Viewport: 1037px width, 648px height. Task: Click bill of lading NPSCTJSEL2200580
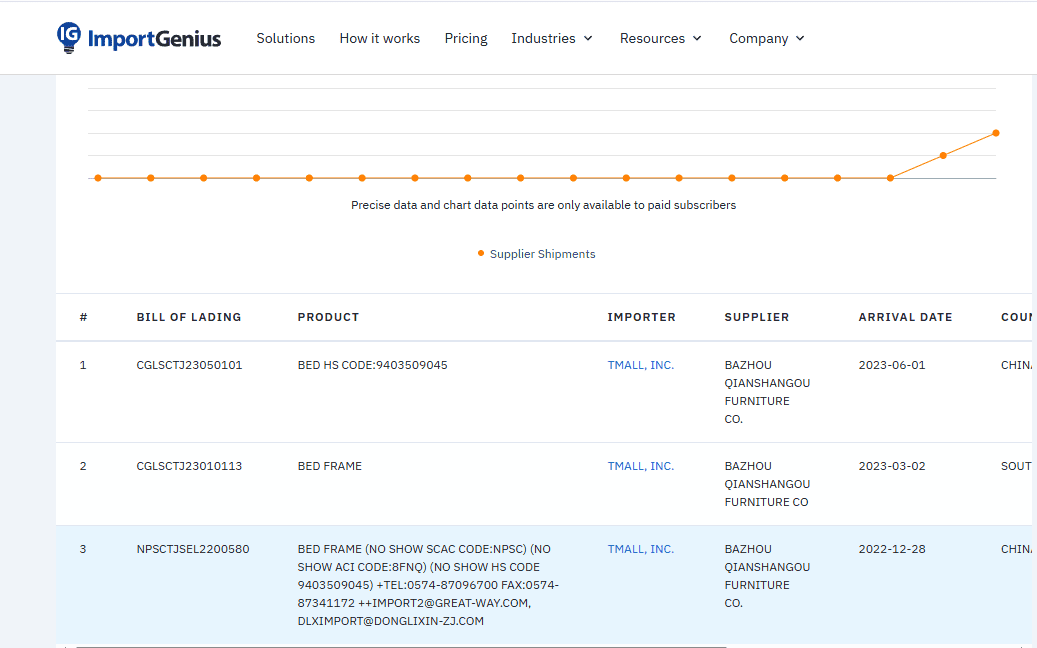pos(193,549)
